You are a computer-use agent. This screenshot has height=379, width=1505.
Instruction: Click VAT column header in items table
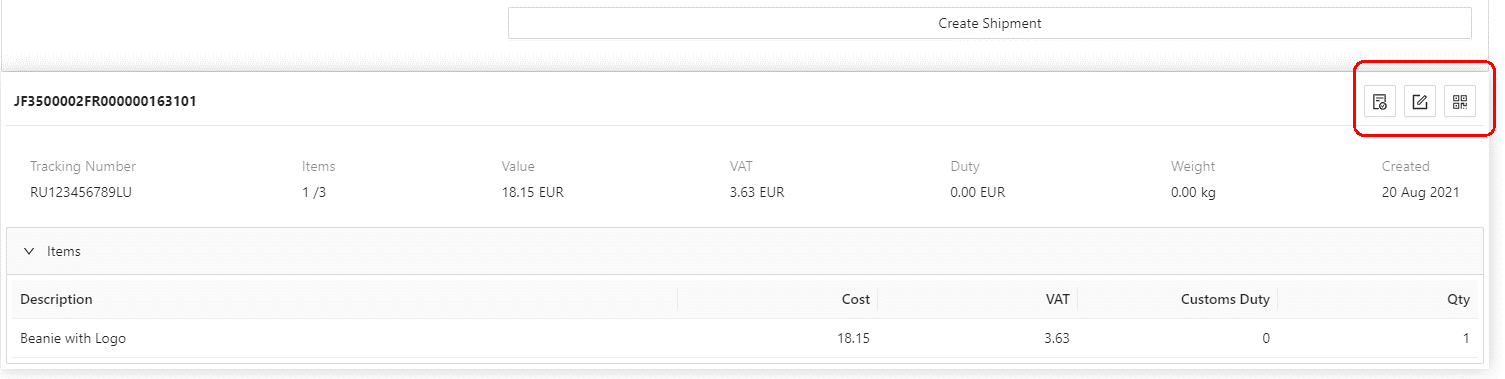pyautogui.click(x=1057, y=299)
